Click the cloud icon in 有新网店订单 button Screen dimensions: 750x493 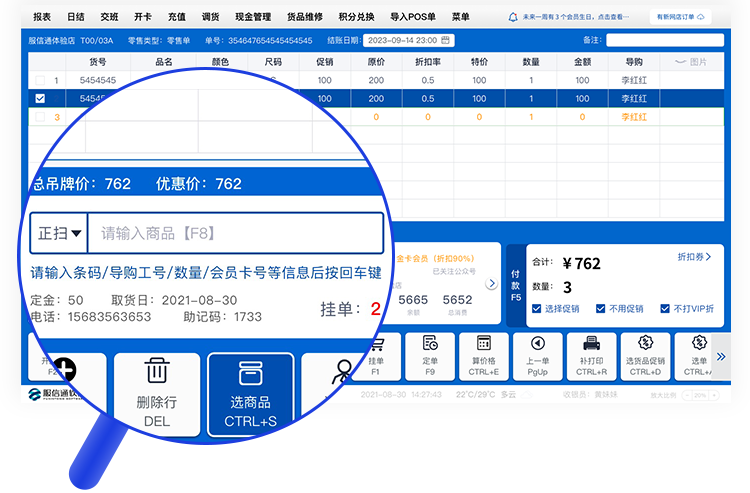pyautogui.click(x=701, y=17)
